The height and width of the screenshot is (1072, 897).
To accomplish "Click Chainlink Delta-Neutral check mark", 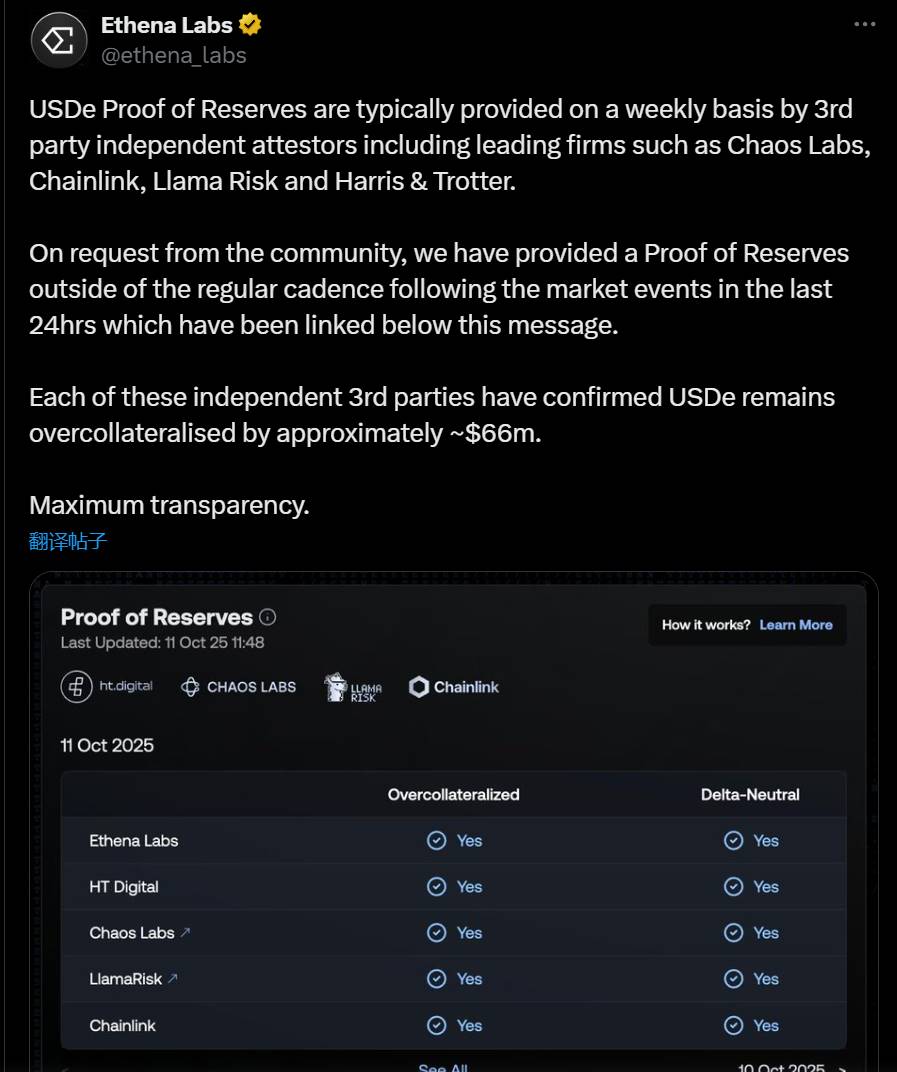I will [734, 1025].
